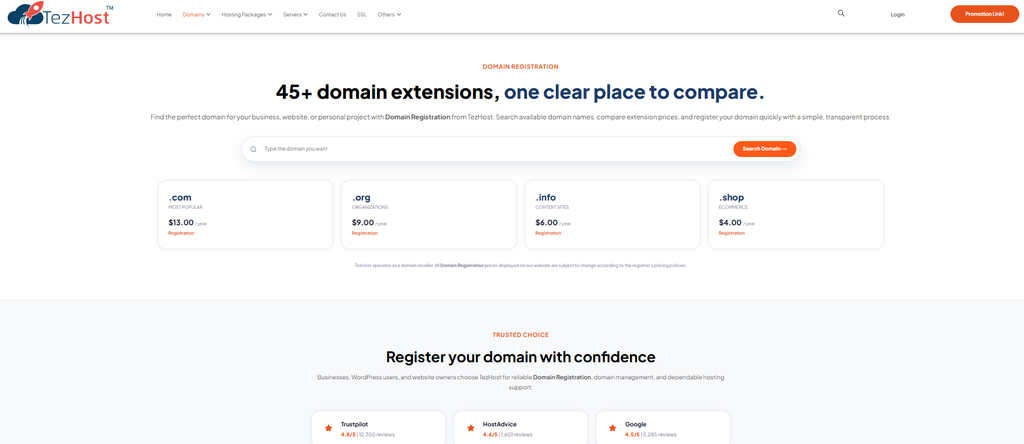Screen dimensions: 1024x444
Task: Open the Contact Us page
Action: [332, 14]
